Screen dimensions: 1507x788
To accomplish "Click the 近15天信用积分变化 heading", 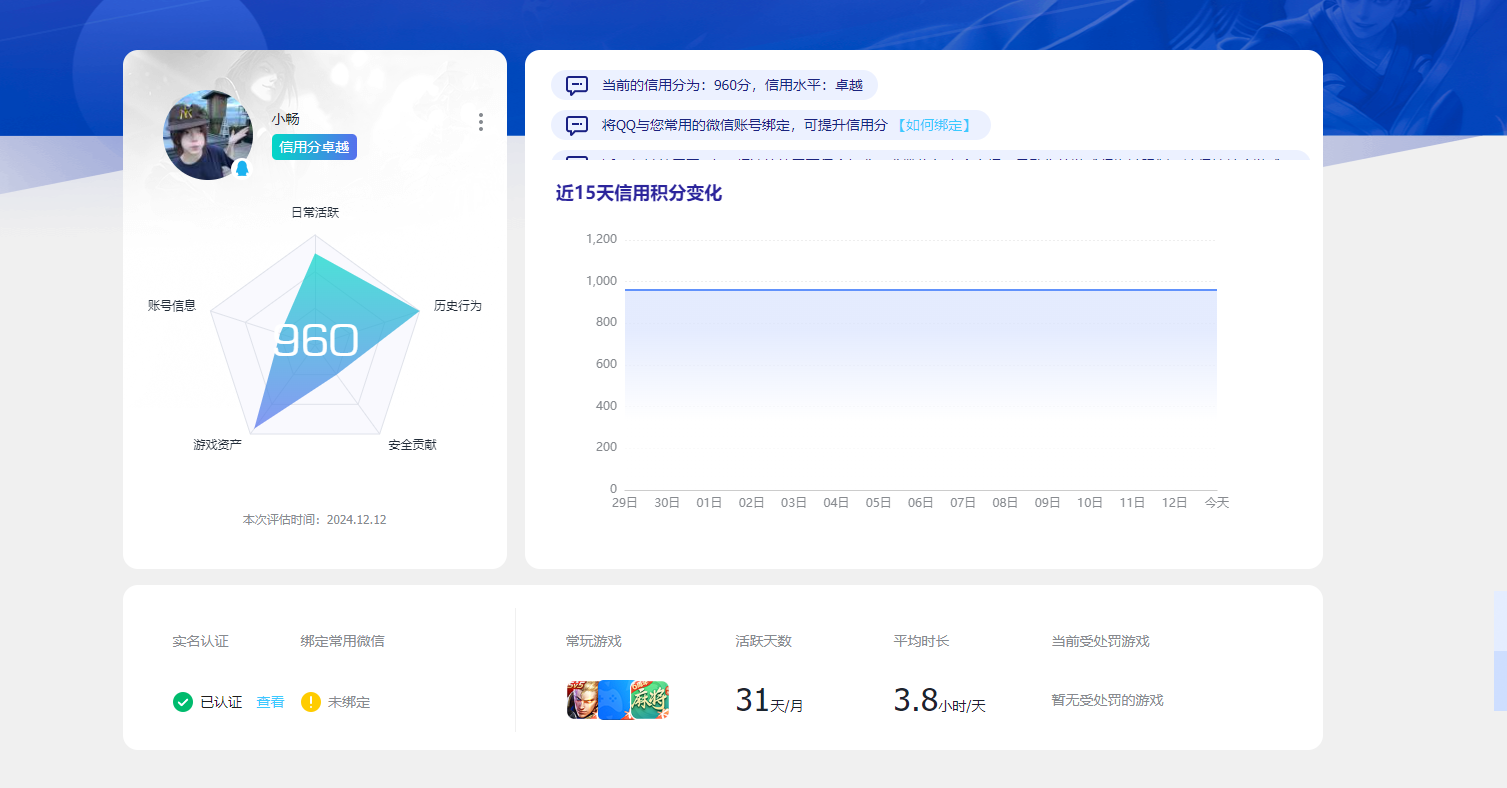I will (x=639, y=193).
